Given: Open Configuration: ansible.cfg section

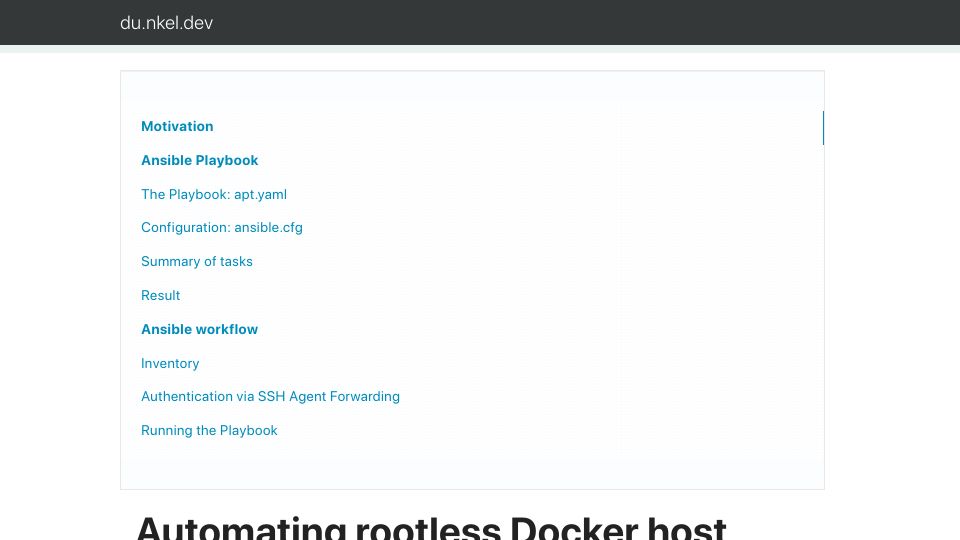Looking at the screenshot, I should (x=222, y=228).
